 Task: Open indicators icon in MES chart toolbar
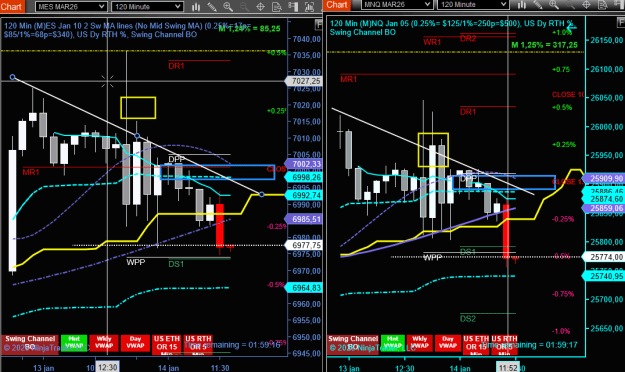(309, 6)
